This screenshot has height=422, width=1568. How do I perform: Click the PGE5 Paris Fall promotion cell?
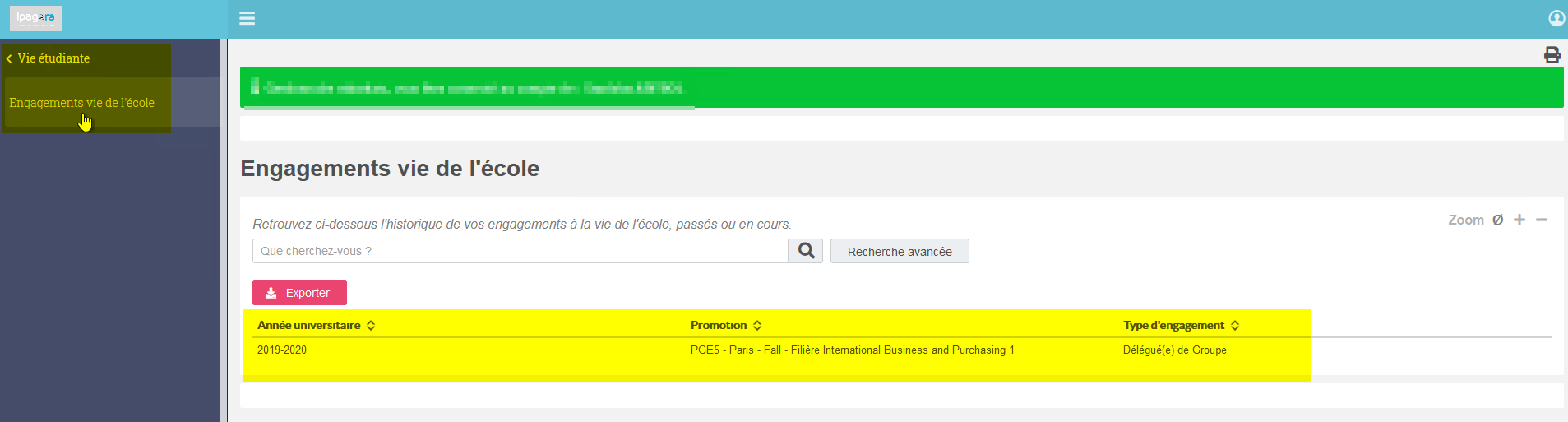click(852, 350)
